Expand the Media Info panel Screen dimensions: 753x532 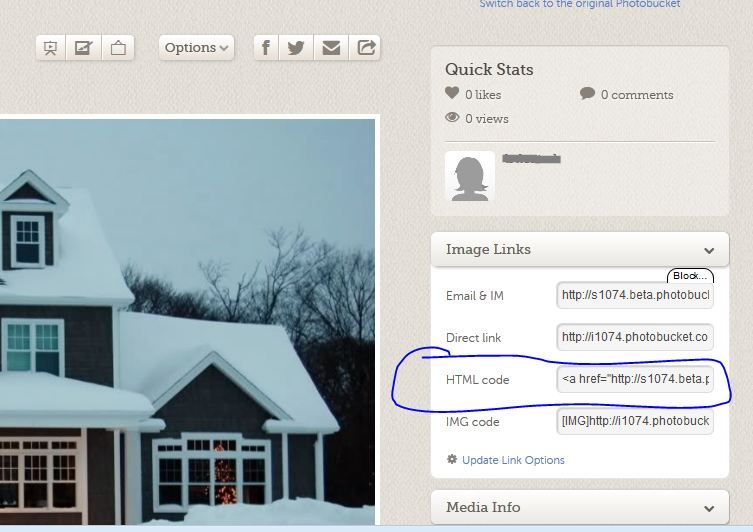pos(709,508)
